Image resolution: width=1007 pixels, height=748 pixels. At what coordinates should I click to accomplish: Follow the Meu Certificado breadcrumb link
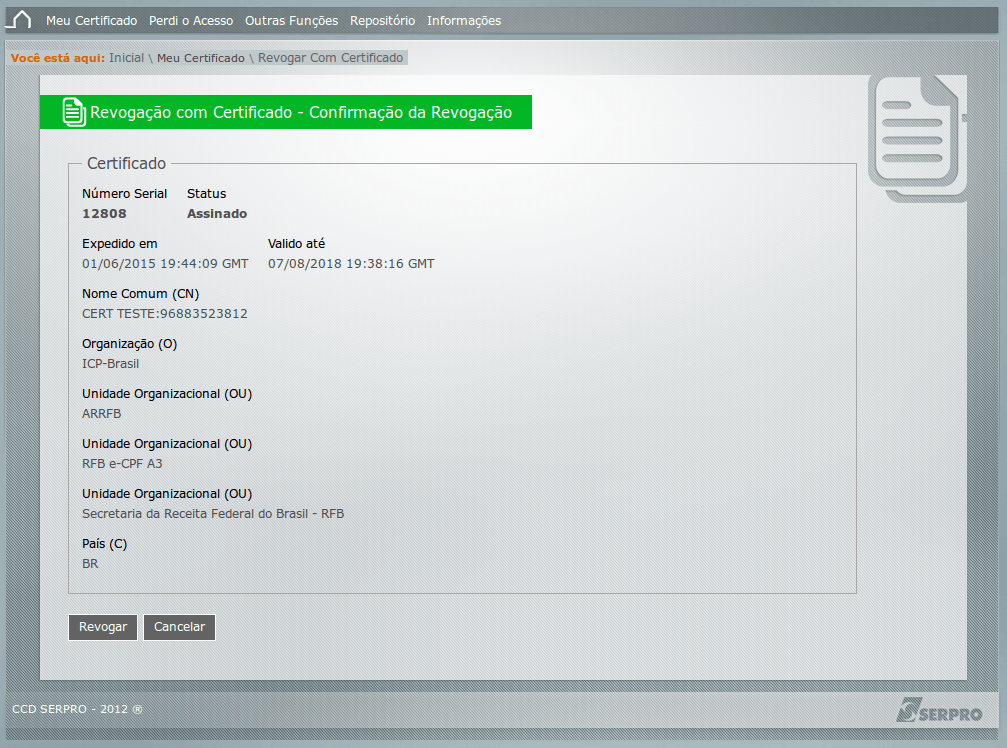[x=200, y=58]
